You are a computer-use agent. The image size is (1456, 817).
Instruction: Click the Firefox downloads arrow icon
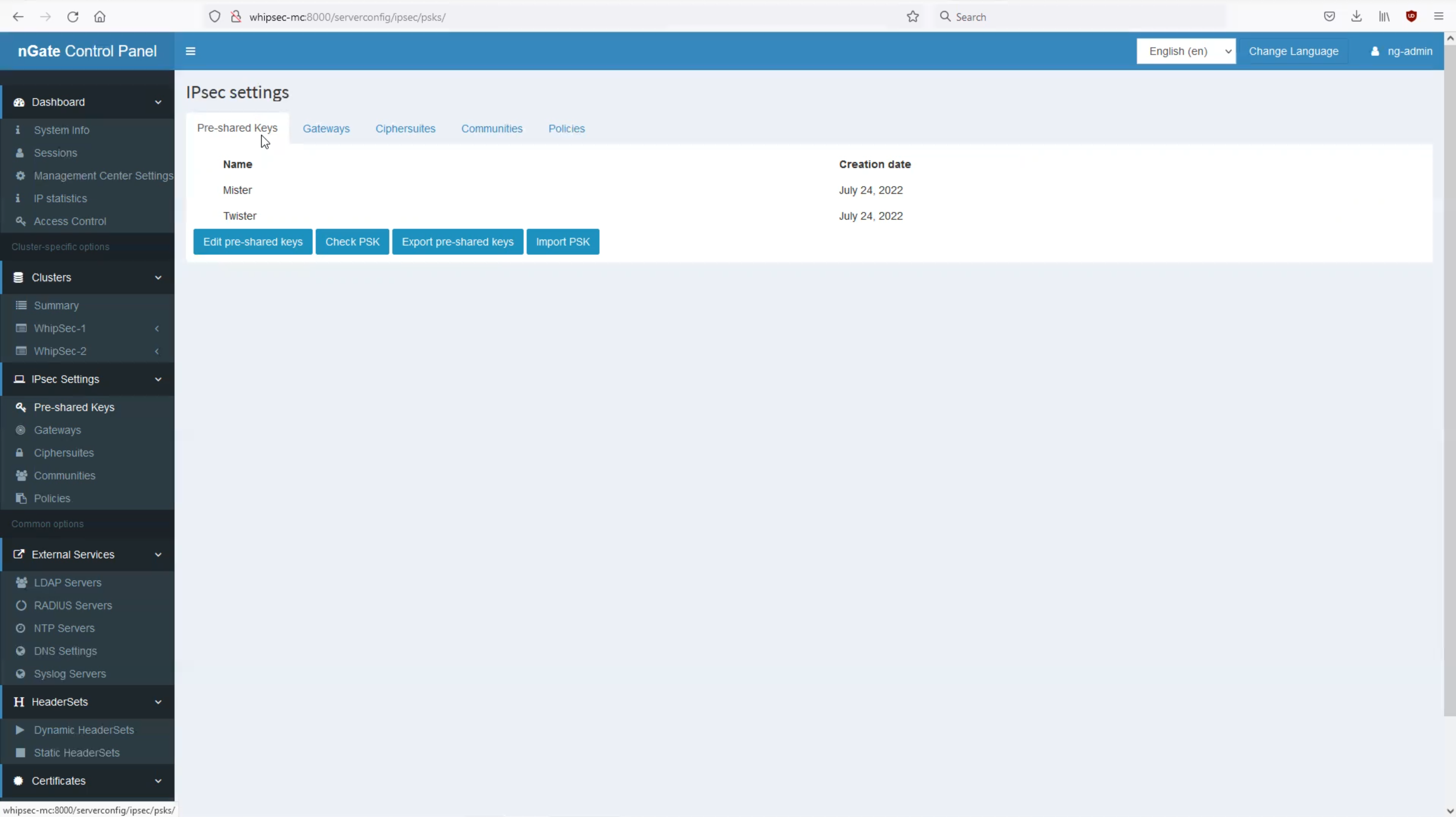(x=1356, y=16)
